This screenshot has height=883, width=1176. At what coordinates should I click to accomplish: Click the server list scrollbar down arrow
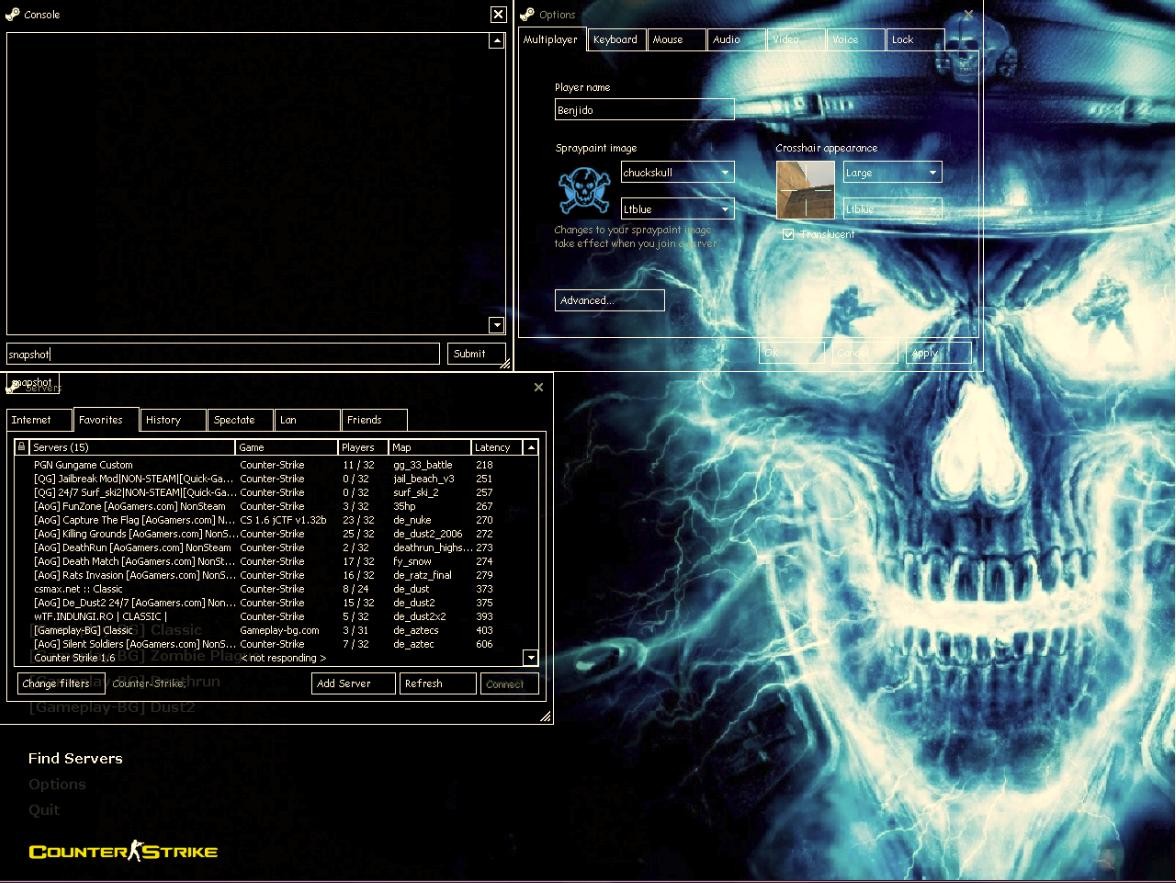[532, 657]
